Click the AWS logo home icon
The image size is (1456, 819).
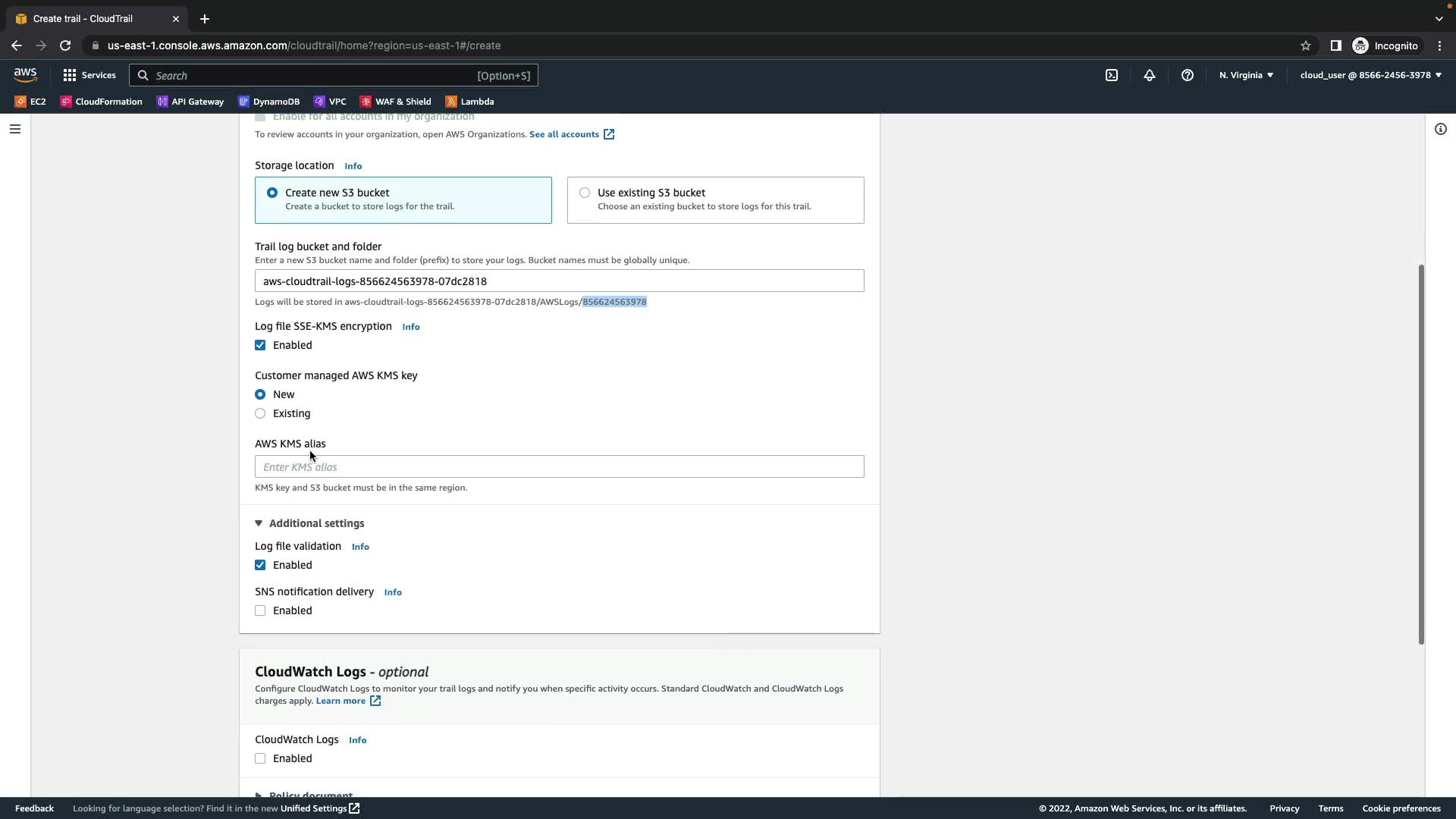pos(25,74)
